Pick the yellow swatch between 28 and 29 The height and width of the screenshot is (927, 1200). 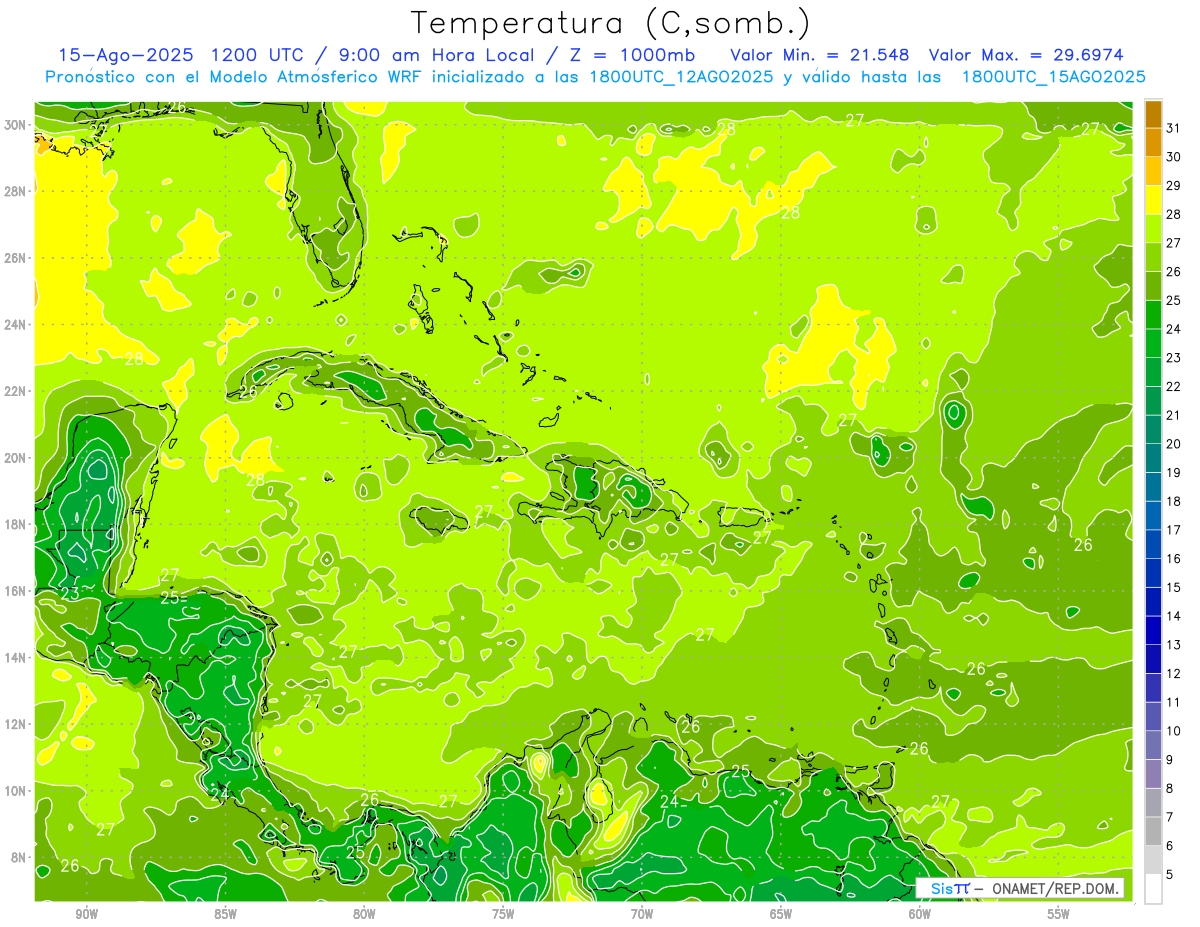(x=1154, y=200)
